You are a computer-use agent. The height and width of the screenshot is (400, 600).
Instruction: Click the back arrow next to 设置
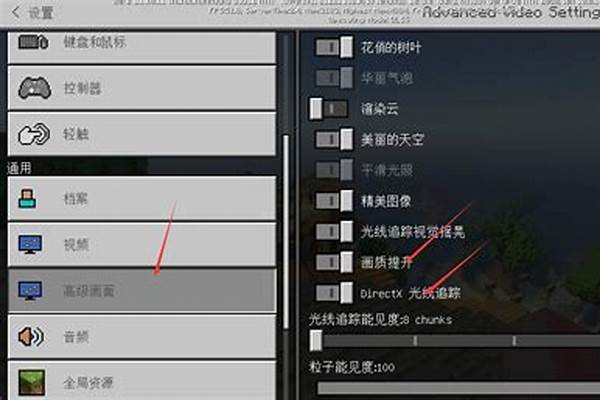[15, 12]
